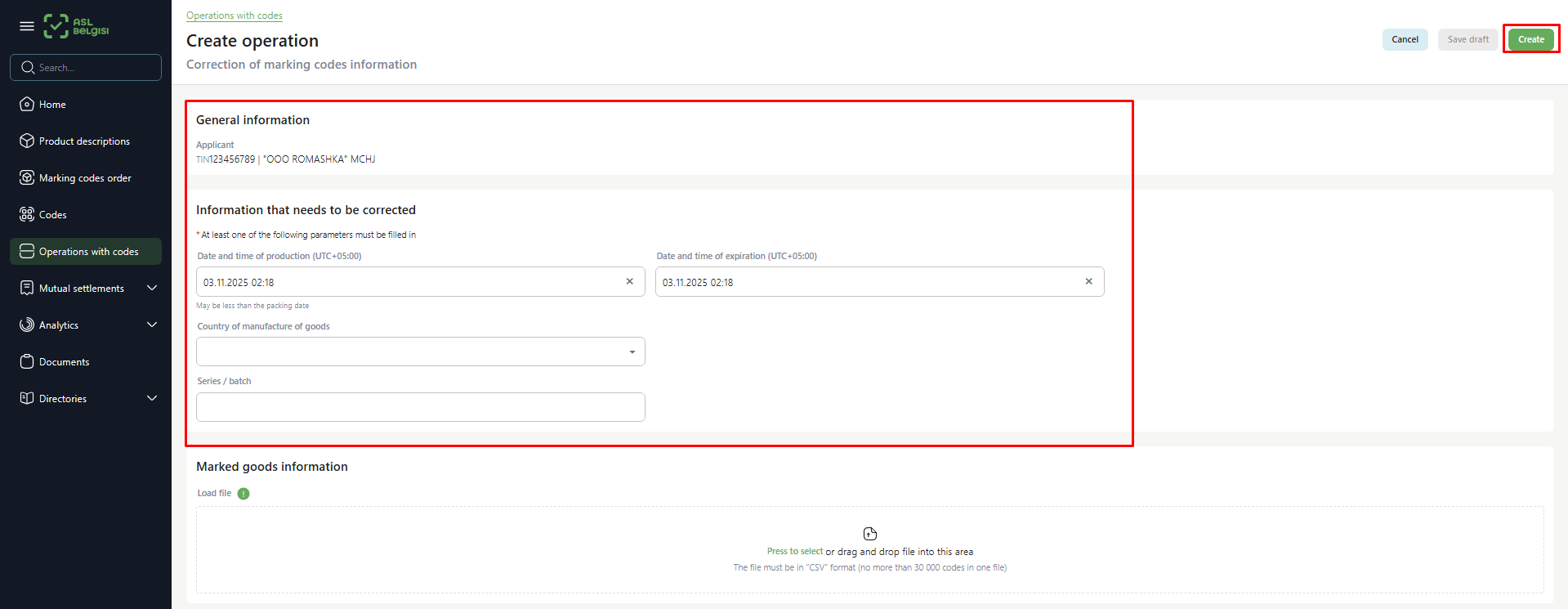Follow the Operations with codes breadcrumb link
Image resolution: width=1568 pixels, height=609 pixels.
pyautogui.click(x=234, y=16)
